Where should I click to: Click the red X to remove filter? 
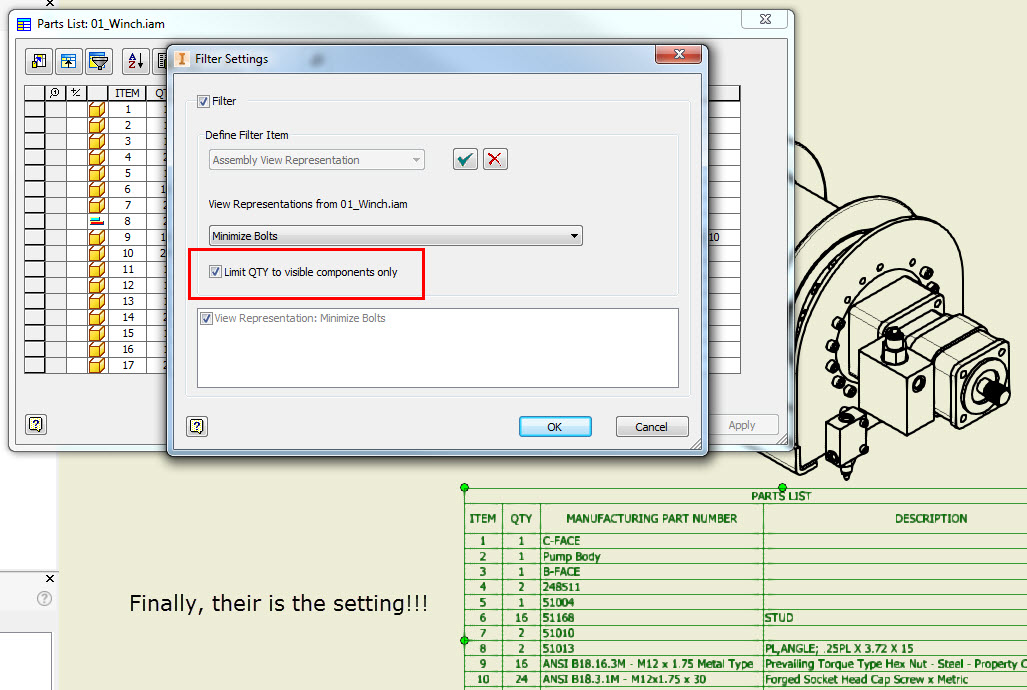coord(495,159)
